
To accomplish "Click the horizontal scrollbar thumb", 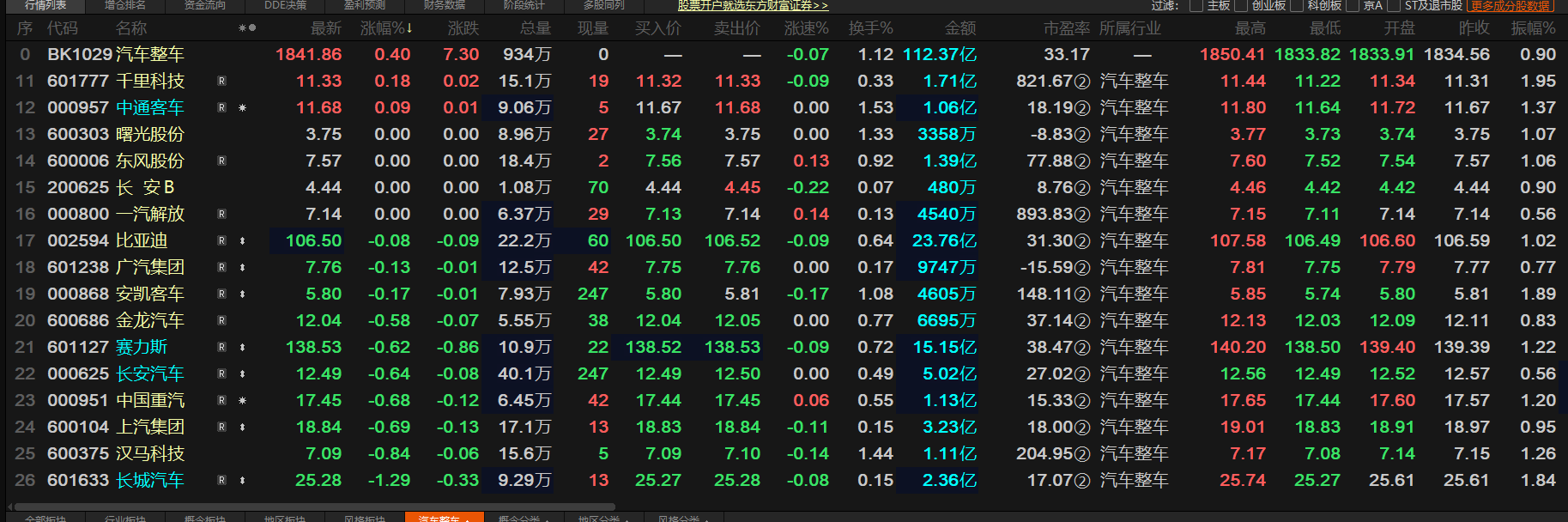I will click(x=314, y=507).
